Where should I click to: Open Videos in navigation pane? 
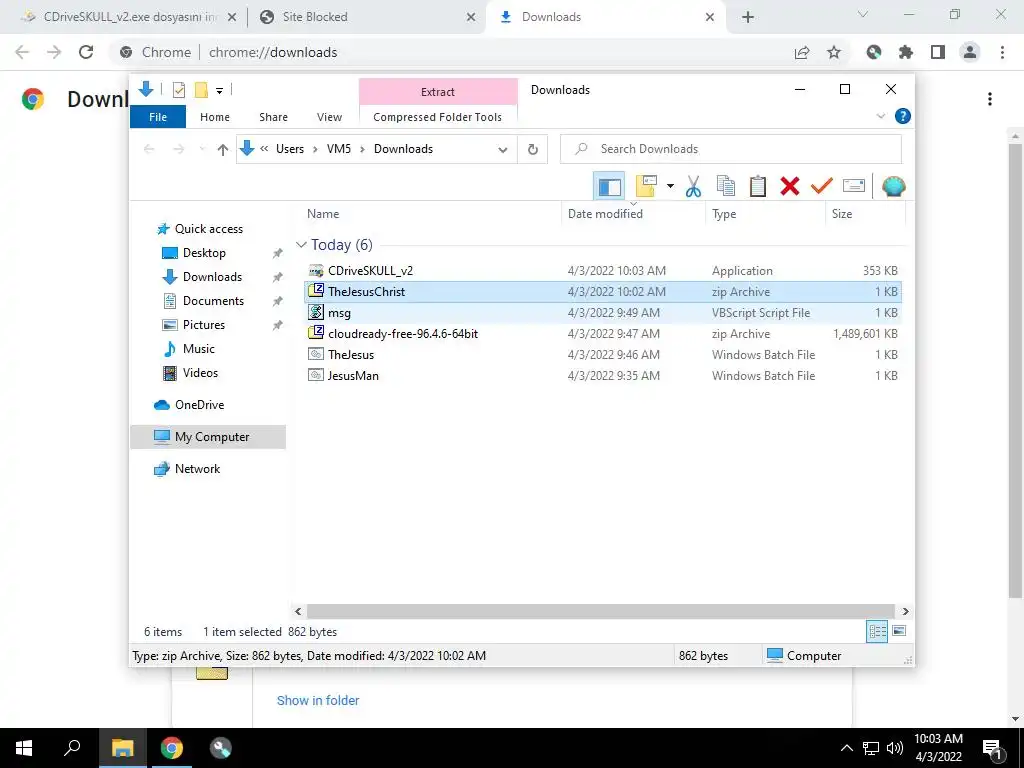[200, 373]
